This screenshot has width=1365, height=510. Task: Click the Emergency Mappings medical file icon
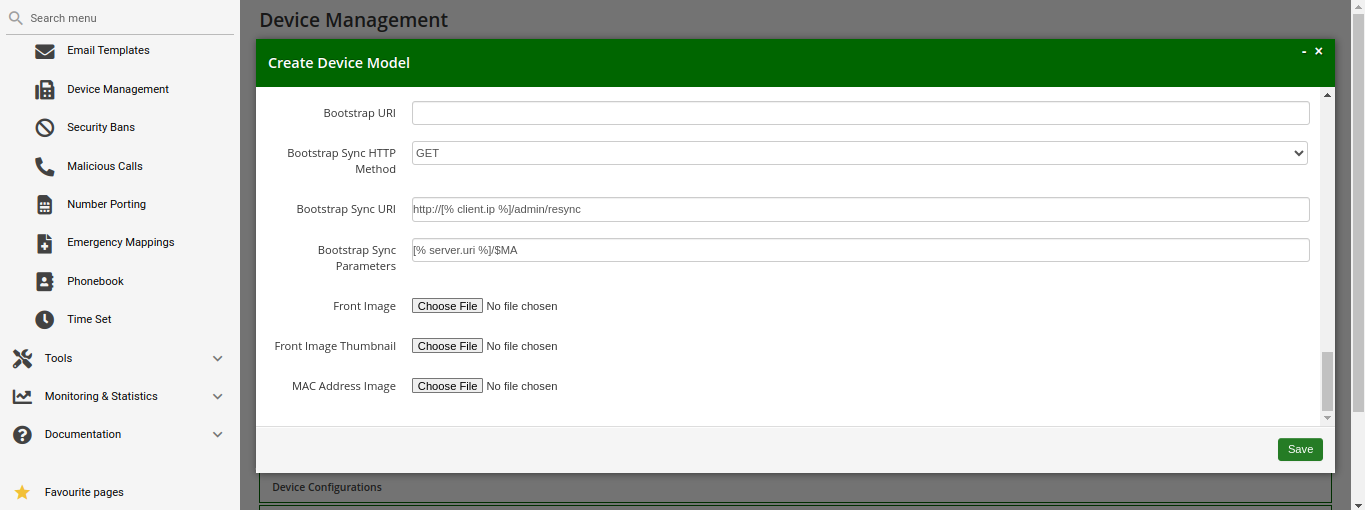(45, 243)
